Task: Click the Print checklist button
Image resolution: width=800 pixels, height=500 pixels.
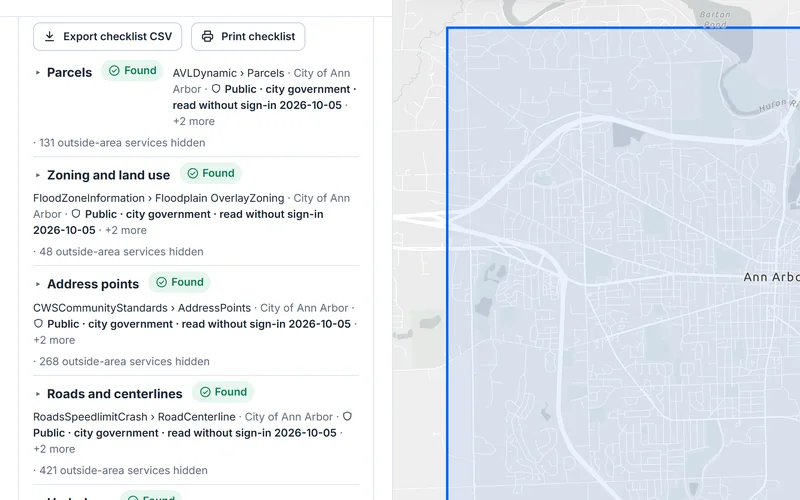Action: coord(248,37)
